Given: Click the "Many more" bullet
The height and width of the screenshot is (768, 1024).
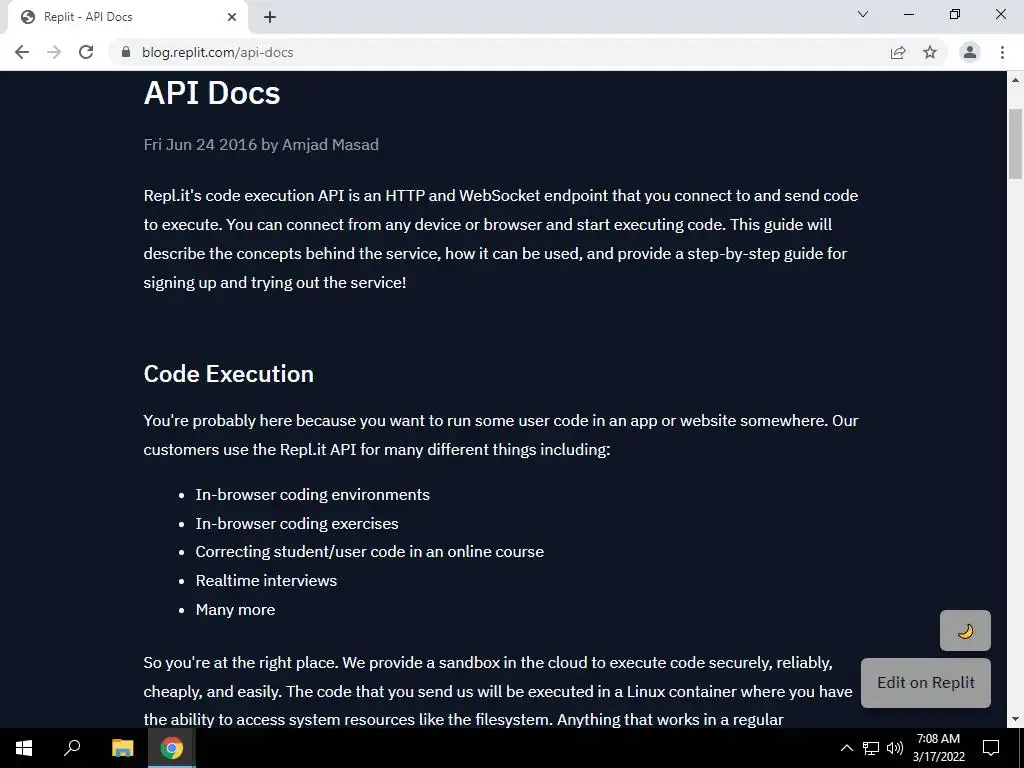Looking at the screenshot, I should (235, 610).
